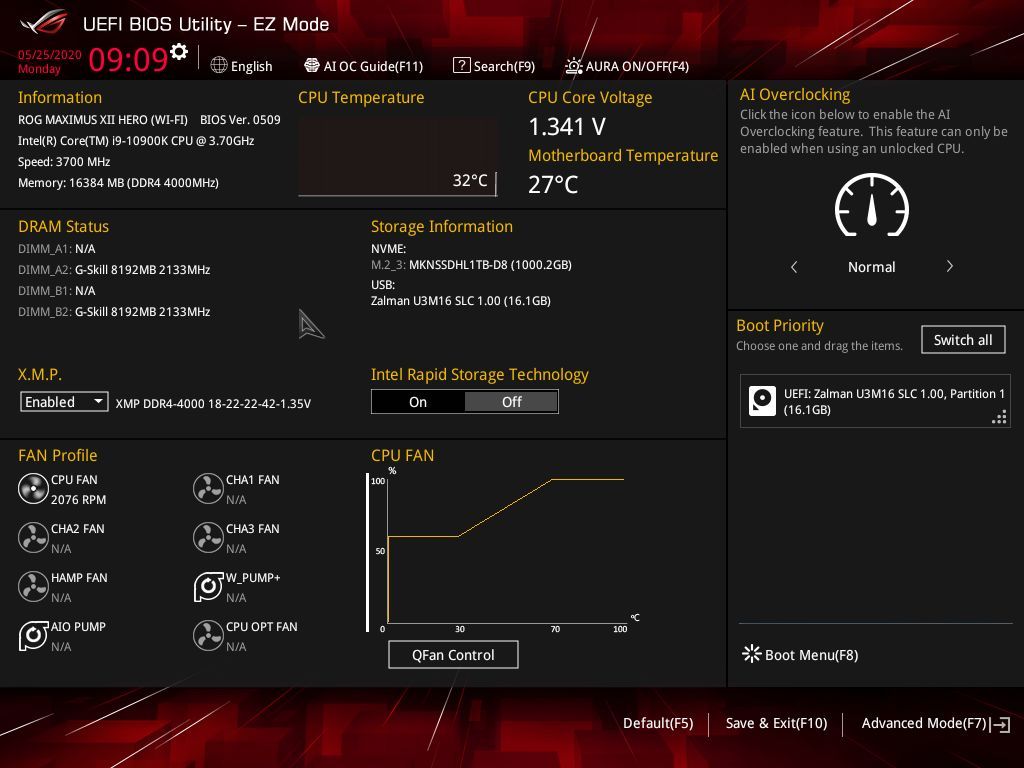Click XMP DDR4-4000 18-22-22-42-1.35V text
Viewport: 1024px width, 768px height.
click(213, 404)
